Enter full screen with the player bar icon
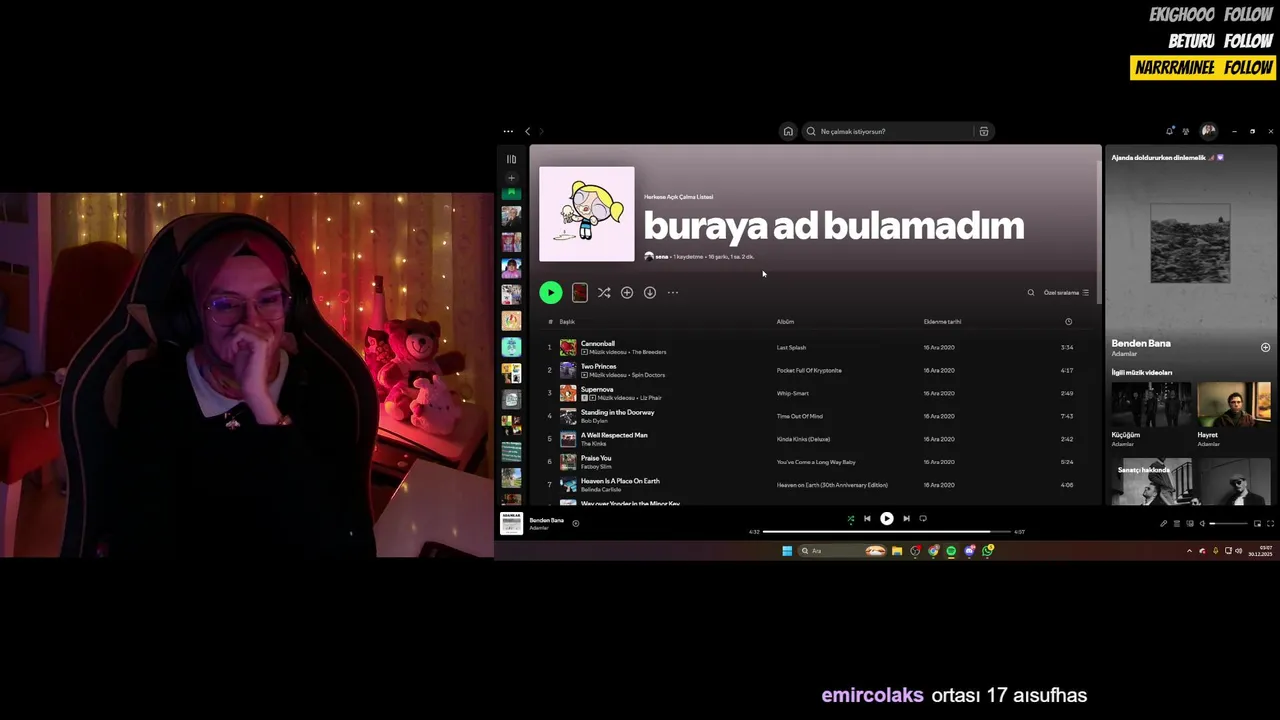The height and width of the screenshot is (720, 1280). [1271, 524]
